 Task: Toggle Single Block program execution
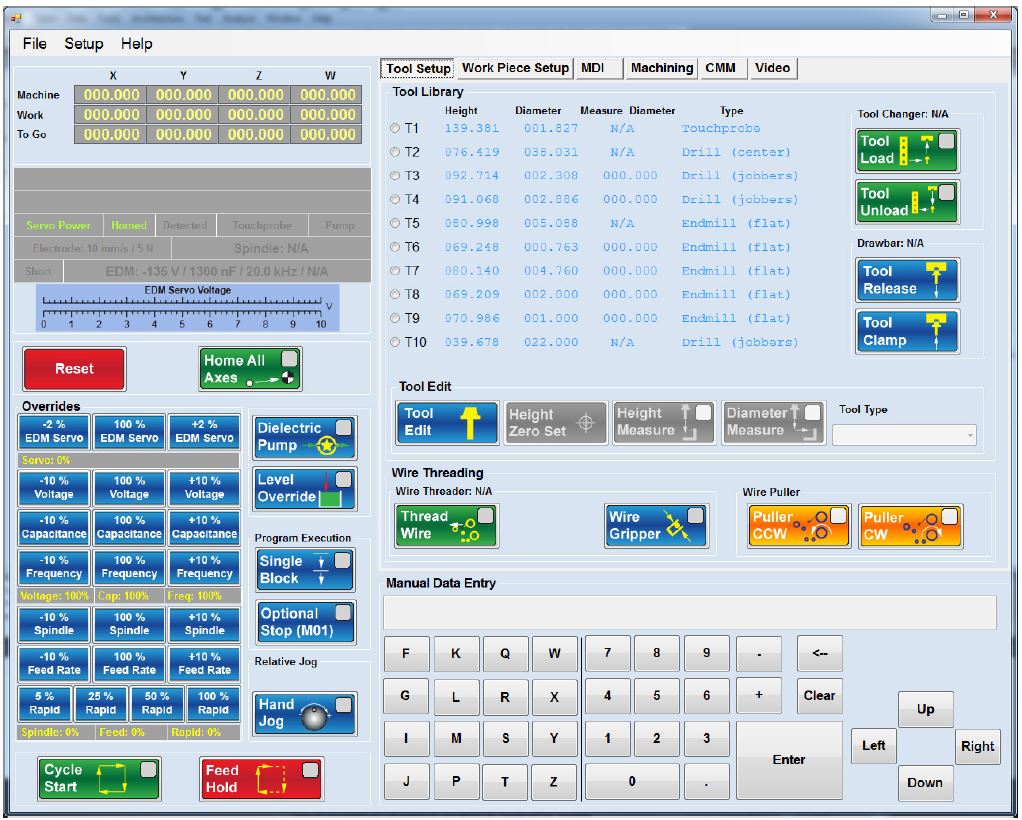304,568
